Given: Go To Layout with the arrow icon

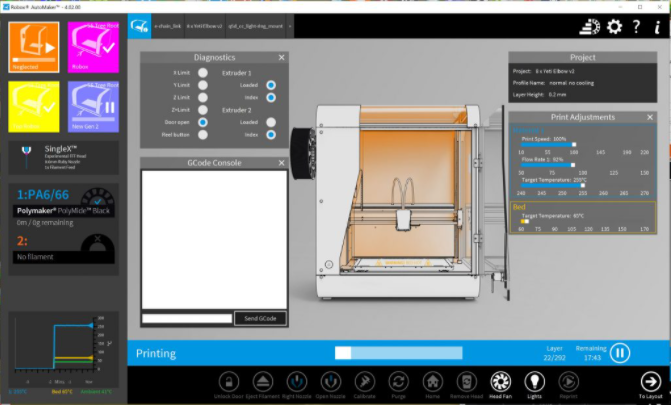Looking at the screenshot, I should [x=651, y=381].
